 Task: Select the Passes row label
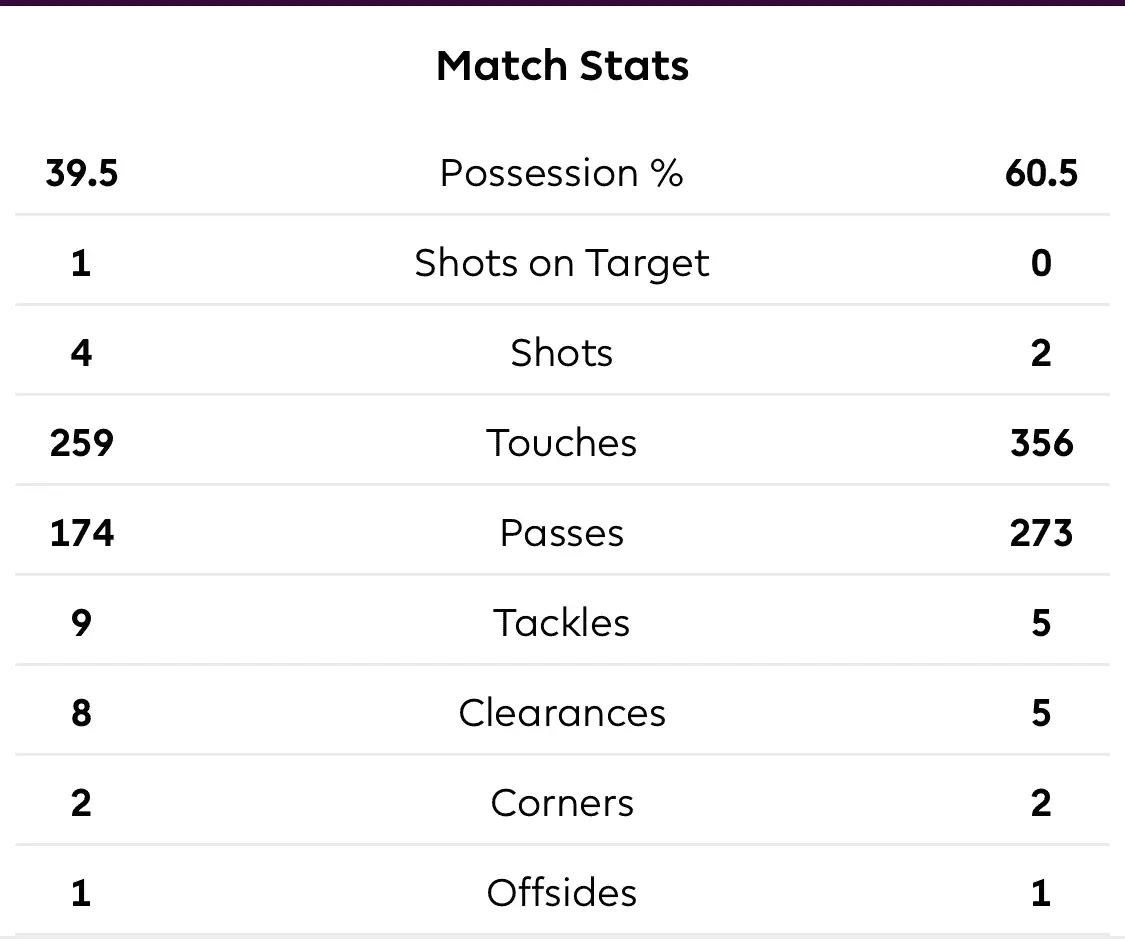click(x=562, y=533)
